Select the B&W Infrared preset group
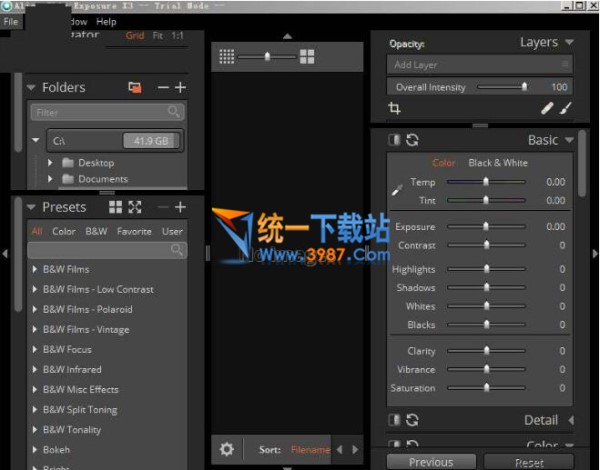This screenshot has width=600, height=470. 72,369
